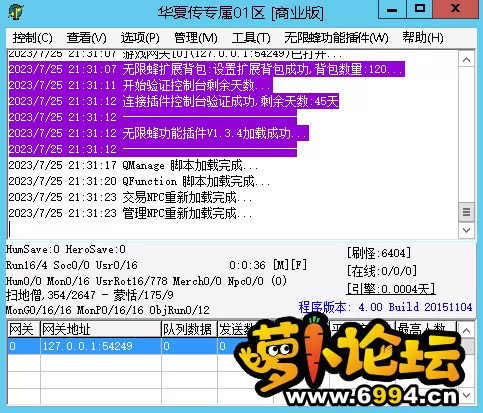Viewport: 483px width, 413px height.
Task: Click log line 管理NPC重新加载完成
Action: [130, 213]
